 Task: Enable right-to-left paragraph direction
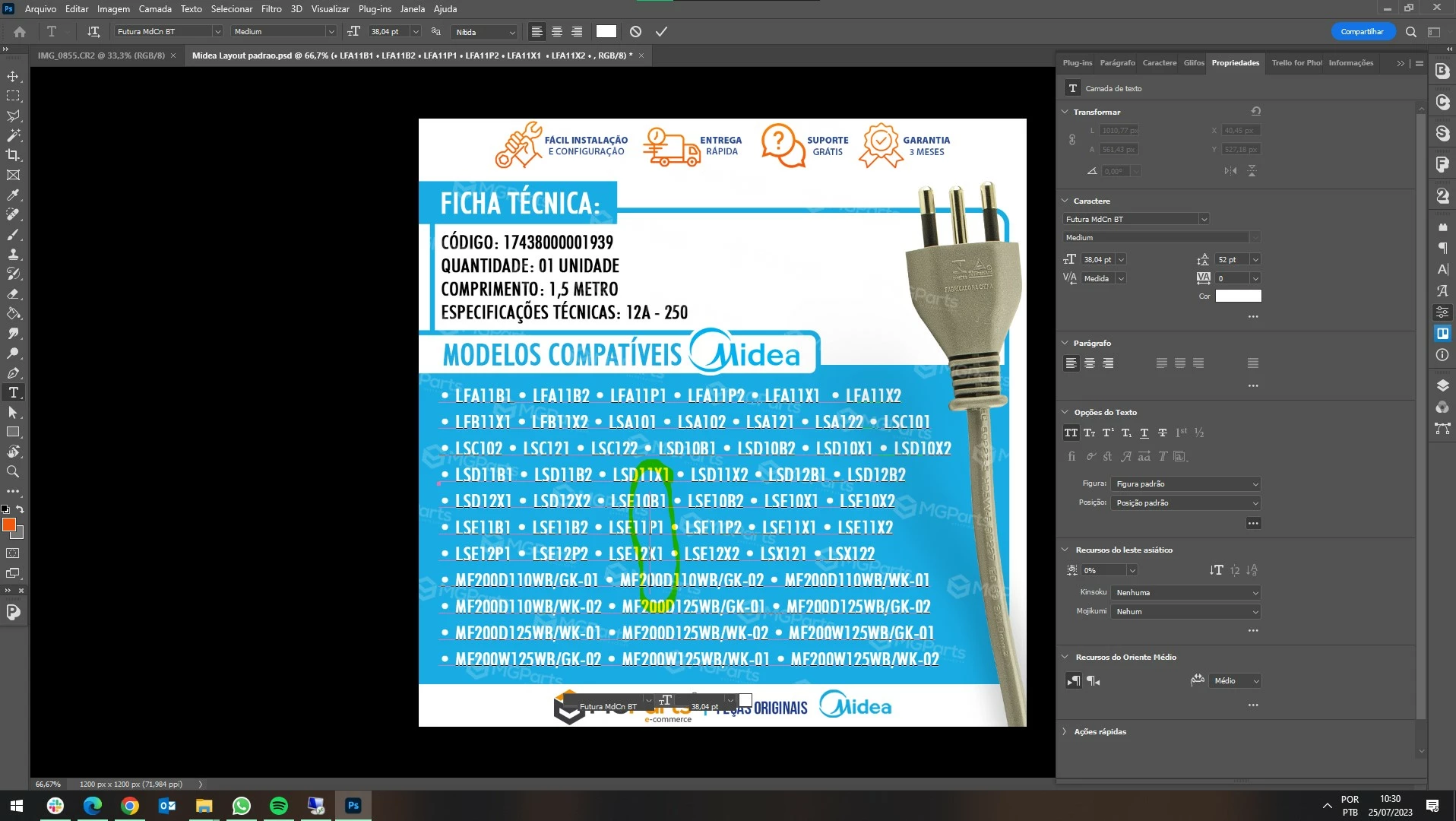[x=1093, y=681]
